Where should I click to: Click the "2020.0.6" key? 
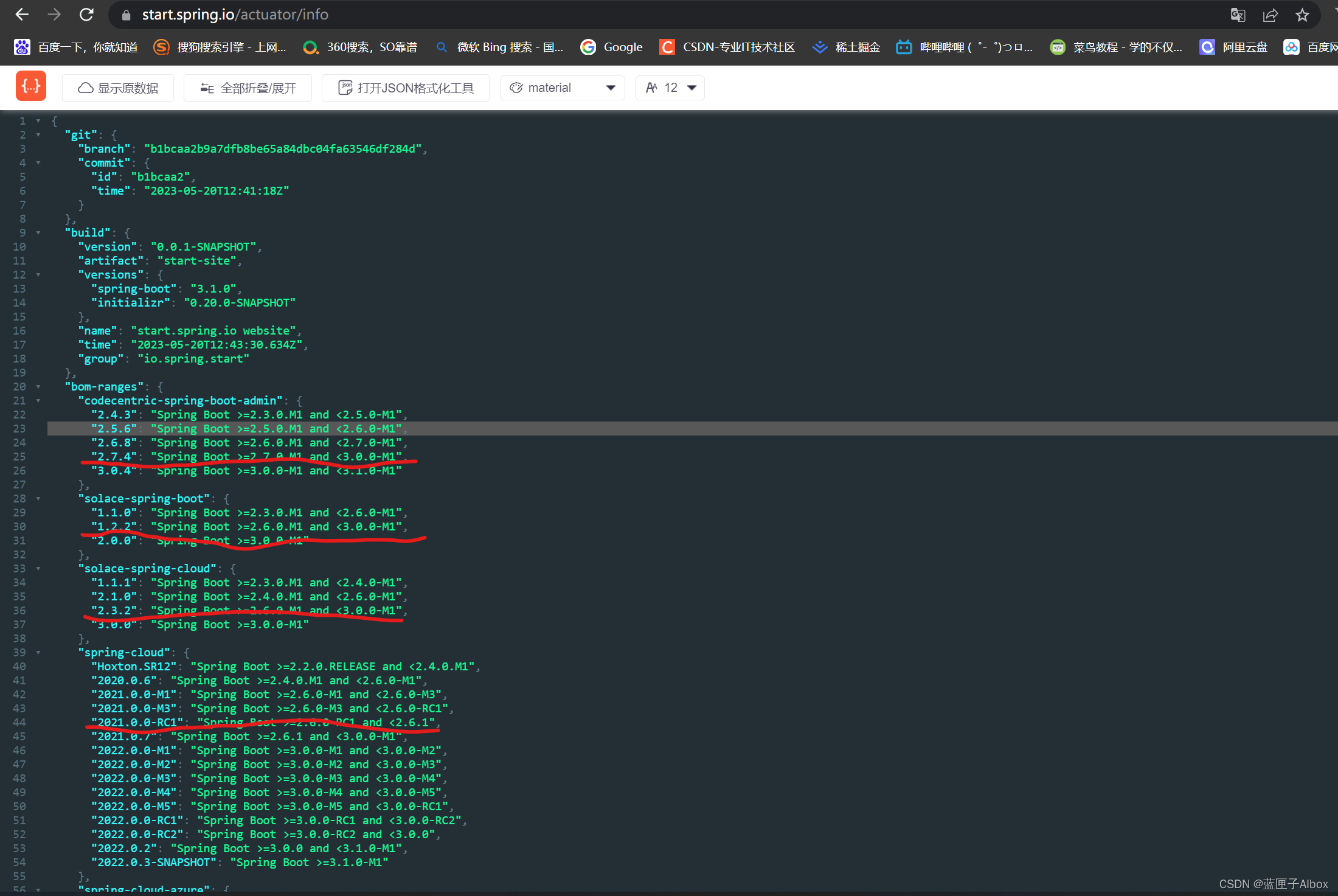click(x=124, y=681)
